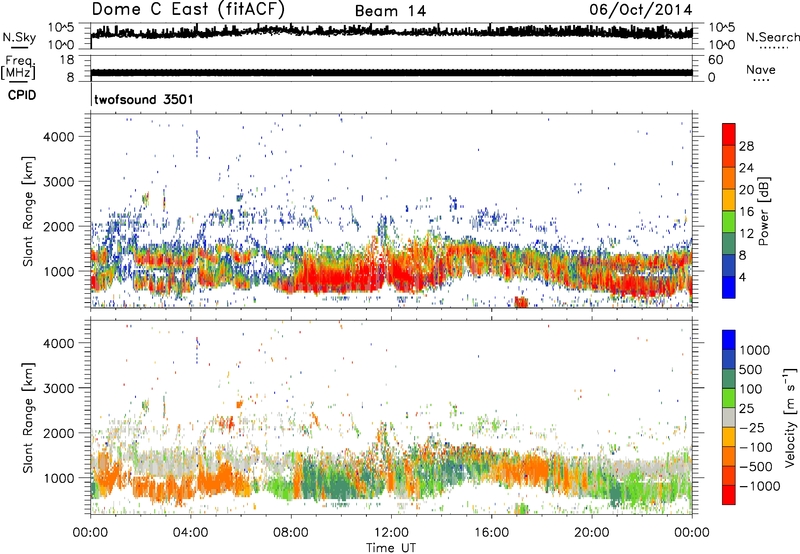Click '3000' on the velocity panel range axis
The height and width of the screenshot is (554, 800).
pos(59,388)
